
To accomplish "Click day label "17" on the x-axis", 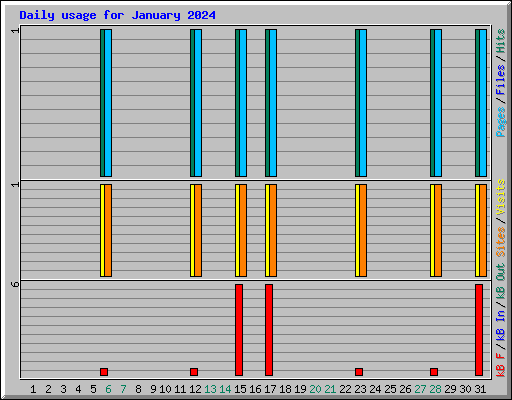I will [x=270, y=389].
